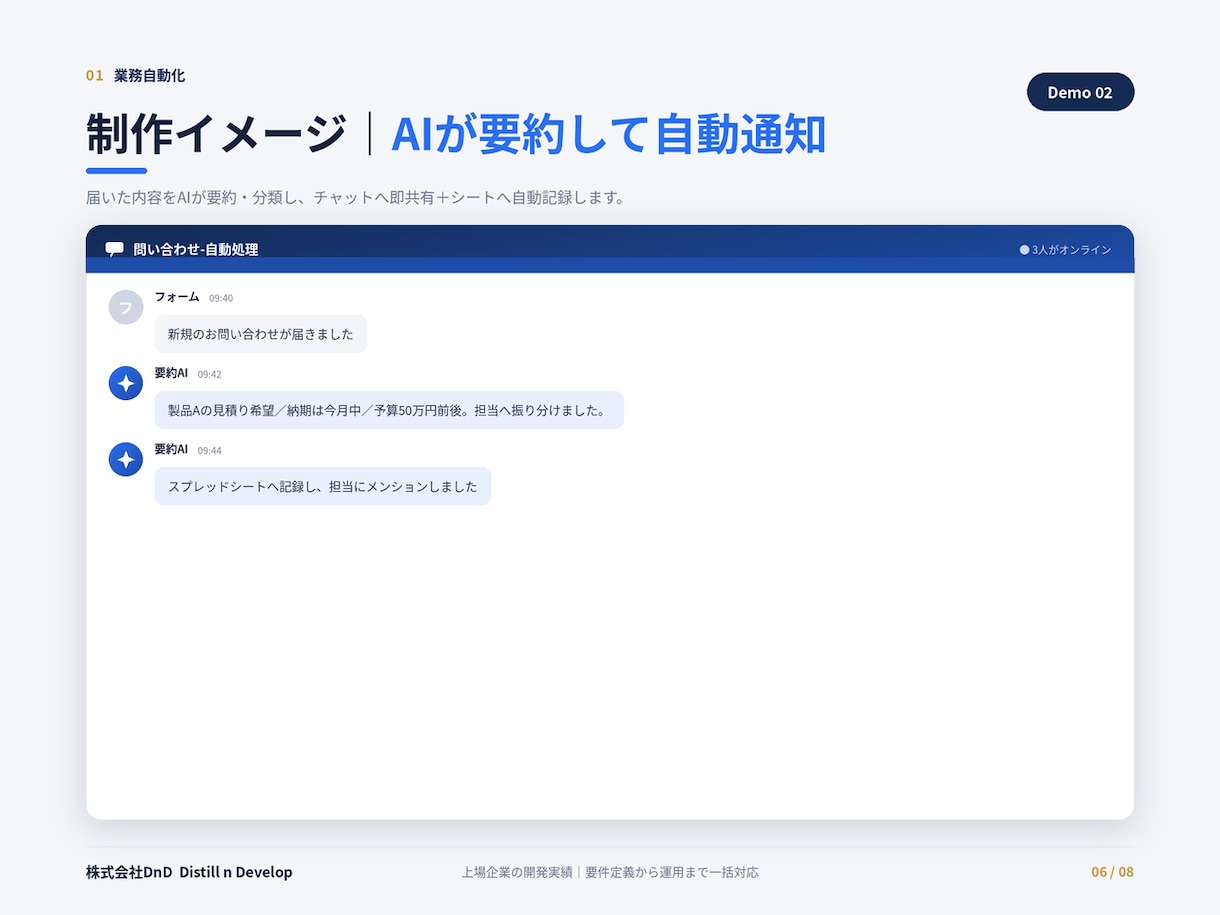
Task: Click the フォーム gray avatar
Action: (x=126, y=307)
